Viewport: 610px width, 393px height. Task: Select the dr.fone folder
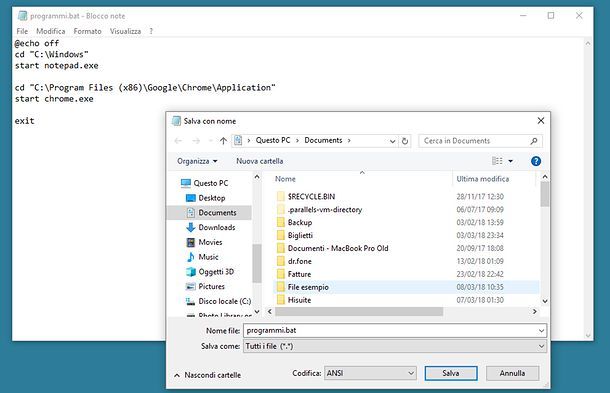coord(300,261)
